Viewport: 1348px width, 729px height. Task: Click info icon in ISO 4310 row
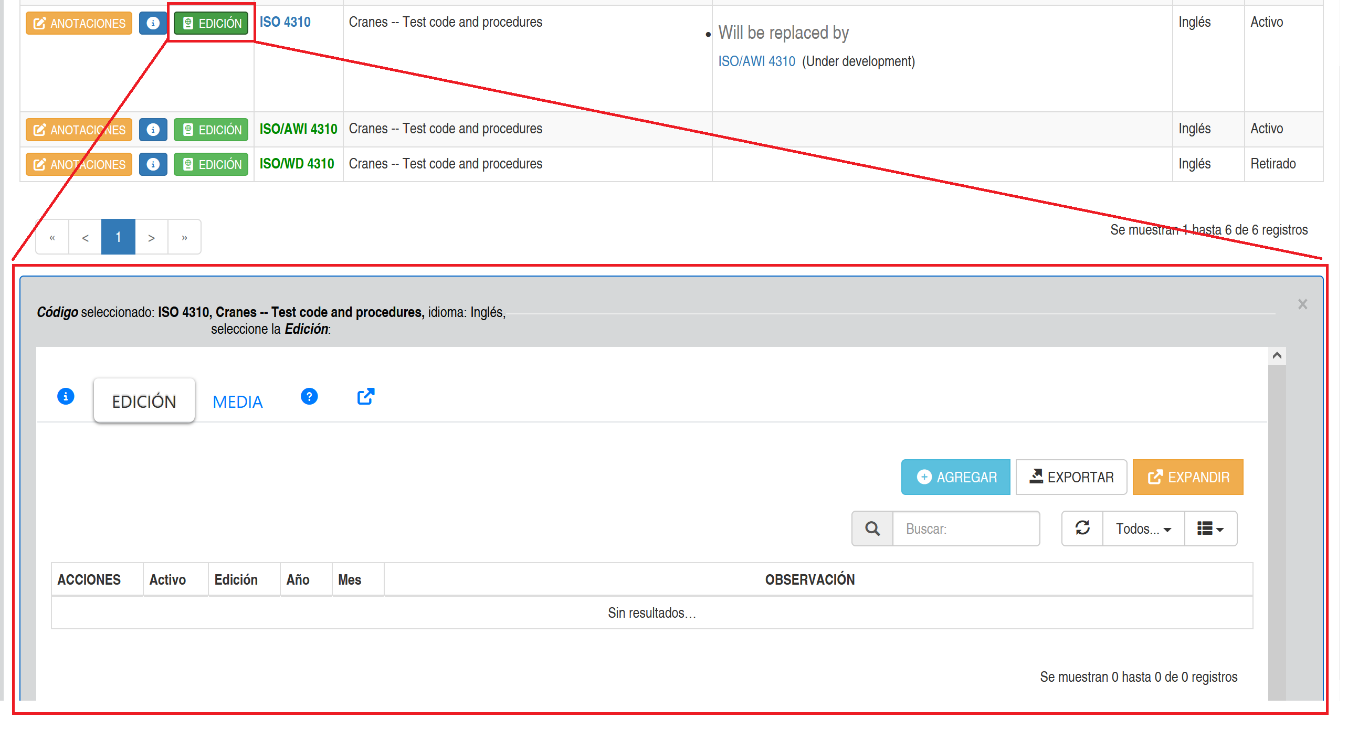click(x=153, y=23)
